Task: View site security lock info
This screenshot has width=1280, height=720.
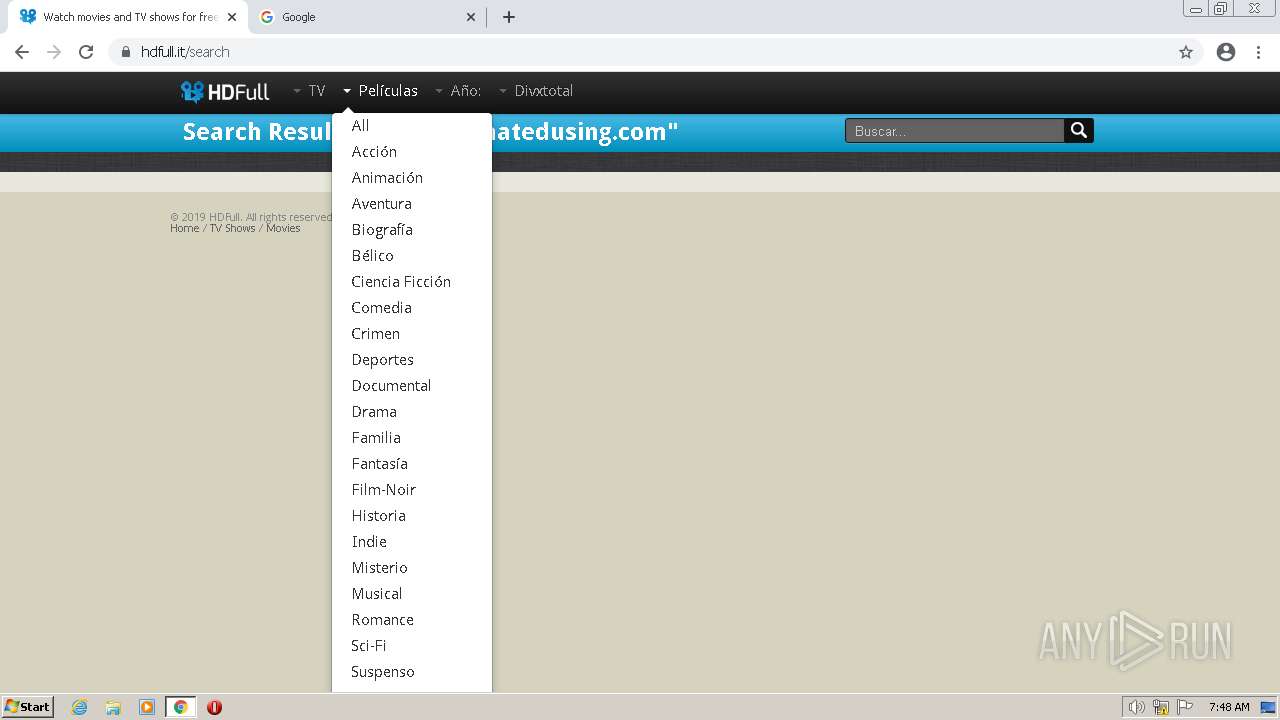Action: (126, 52)
